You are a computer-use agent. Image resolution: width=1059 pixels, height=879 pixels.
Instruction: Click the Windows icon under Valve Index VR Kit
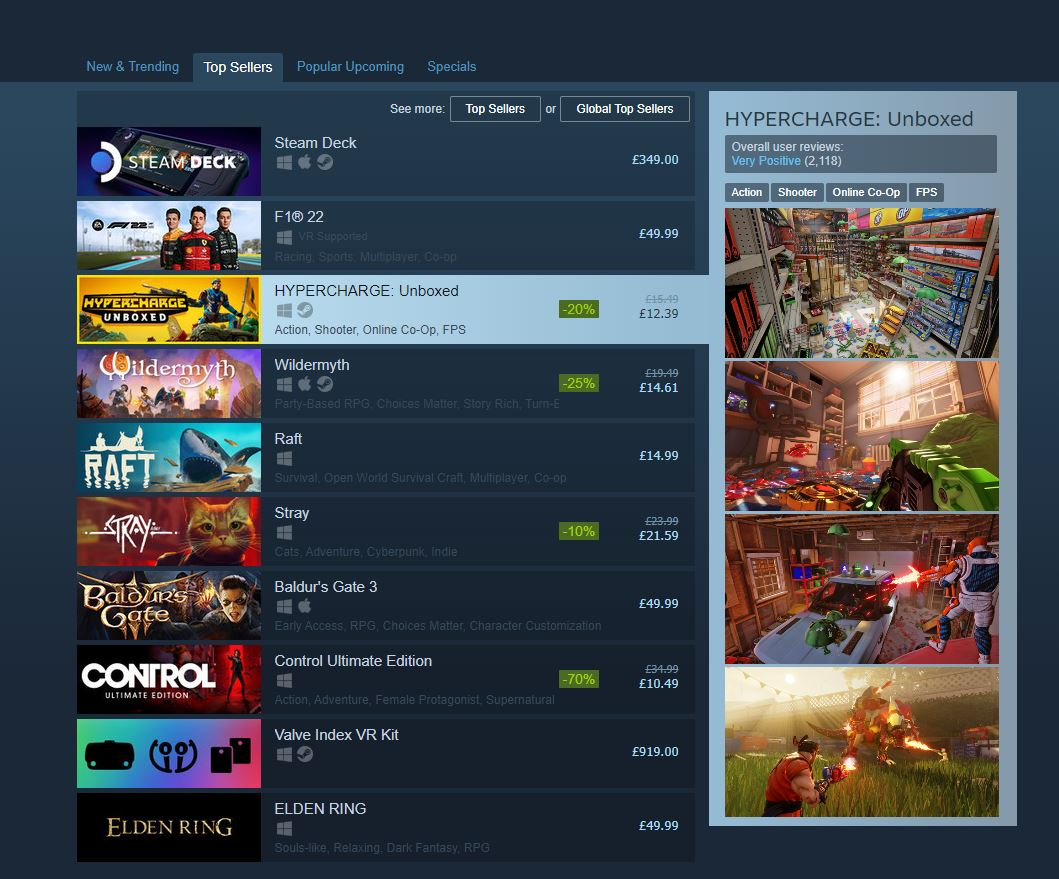tap(284, 755)
